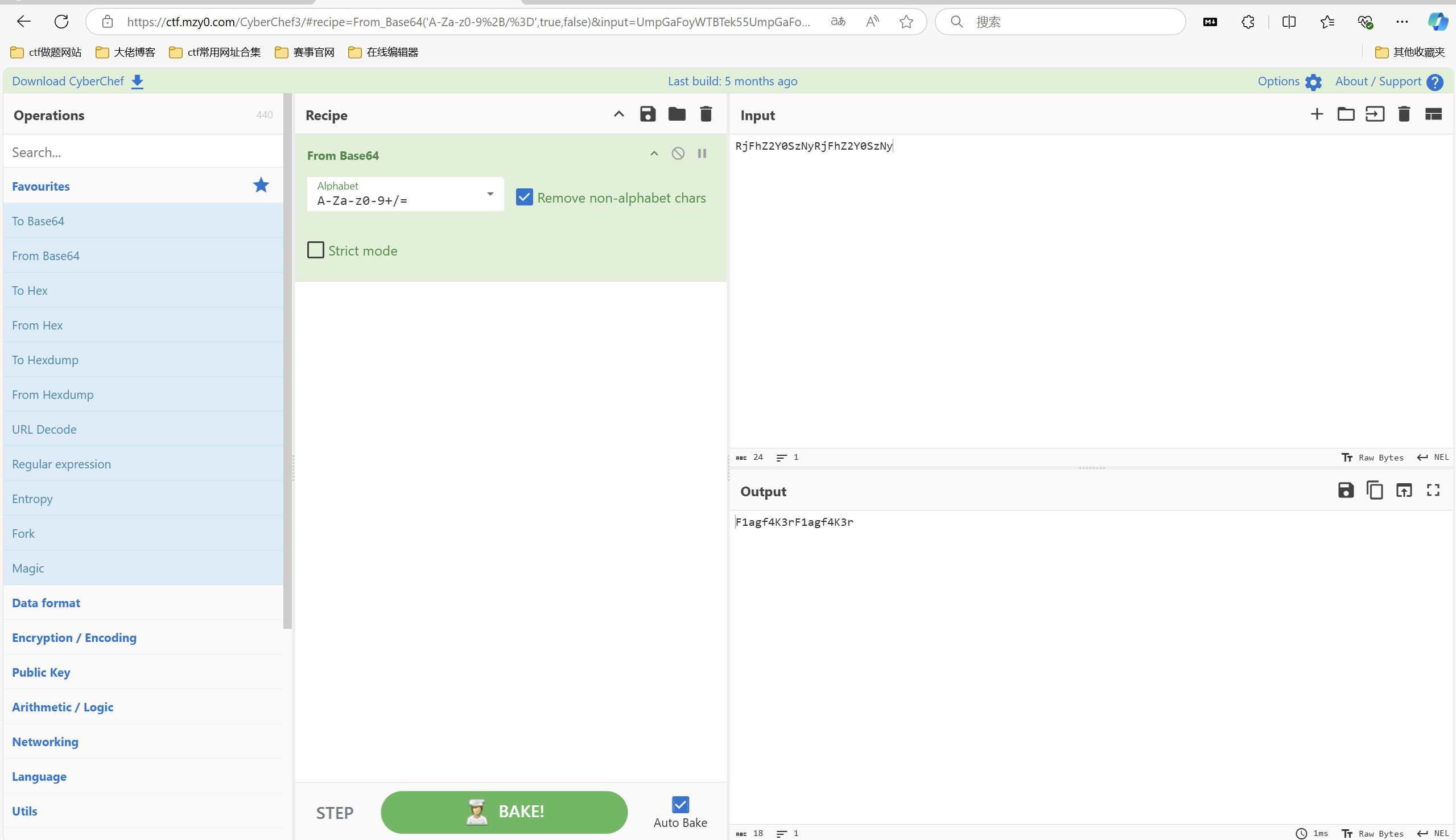1456x840 pixels.
Task: Clear the recipe with trash icon
Action: click(706, 114)
